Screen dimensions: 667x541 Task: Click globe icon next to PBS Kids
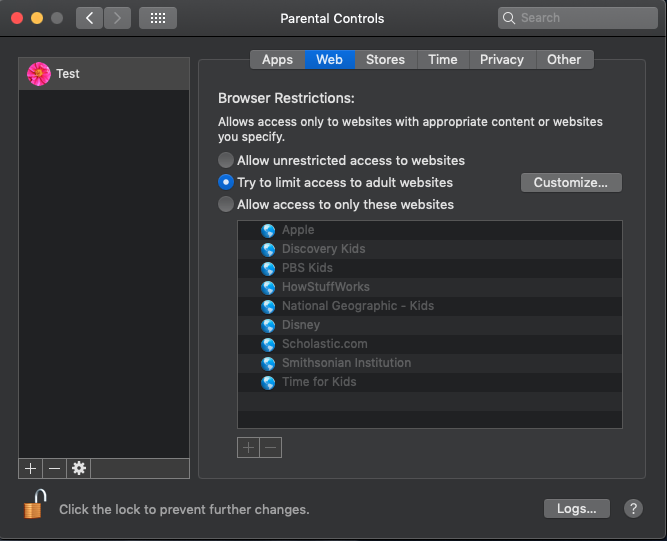click(268, 268)
